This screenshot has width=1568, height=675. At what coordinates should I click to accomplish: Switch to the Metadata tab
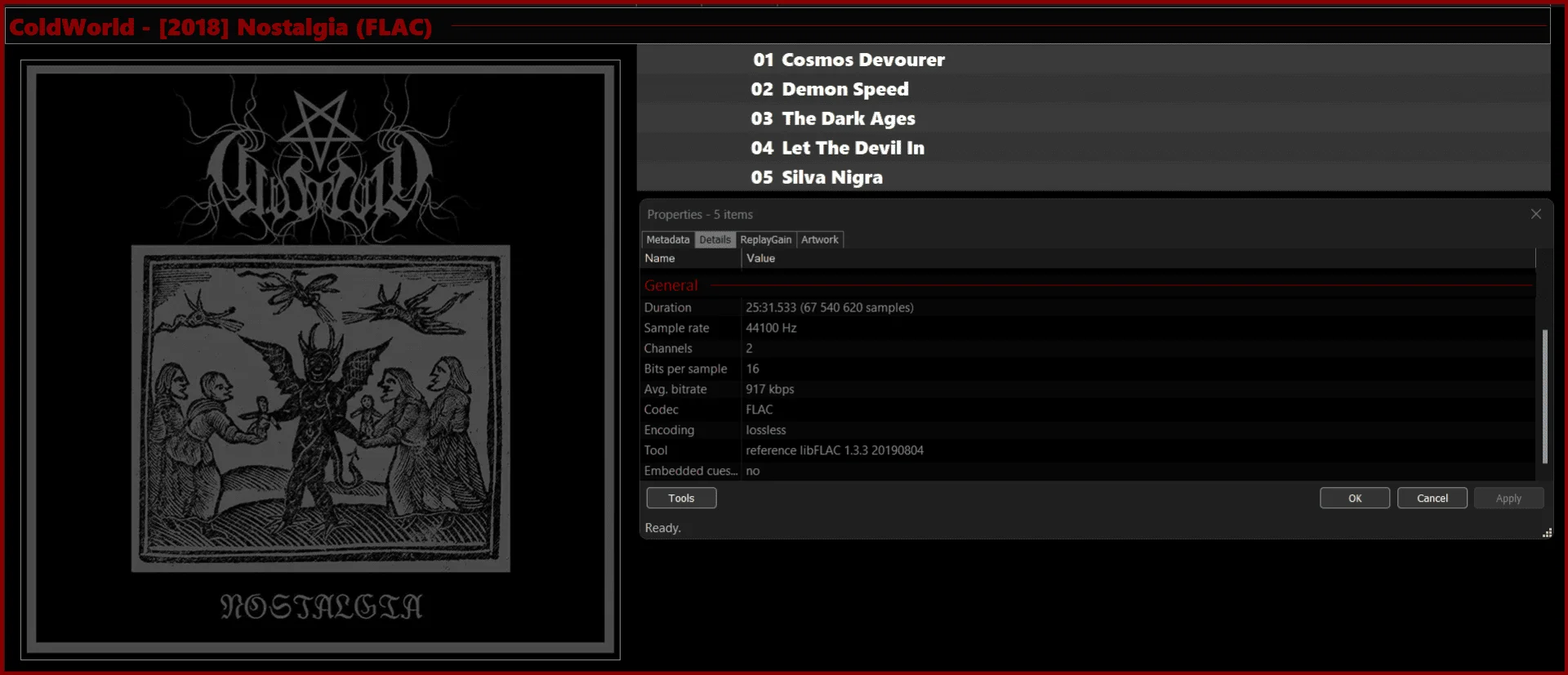click(667, 239)
